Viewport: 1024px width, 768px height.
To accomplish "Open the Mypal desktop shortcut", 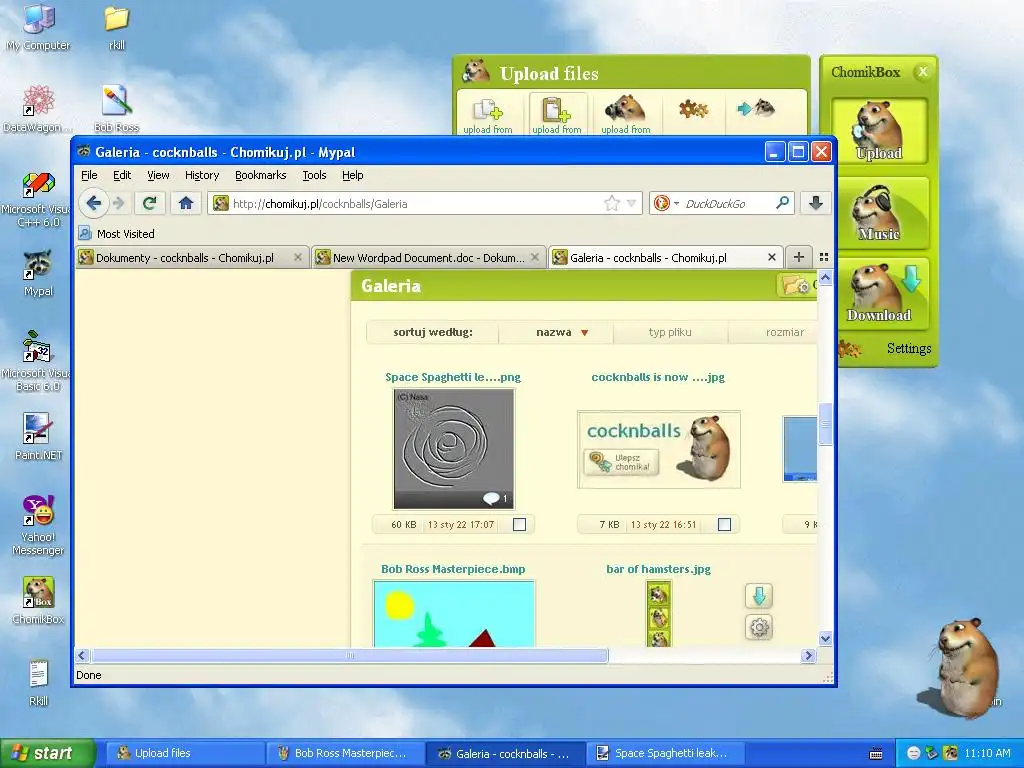I will [39, 273].
